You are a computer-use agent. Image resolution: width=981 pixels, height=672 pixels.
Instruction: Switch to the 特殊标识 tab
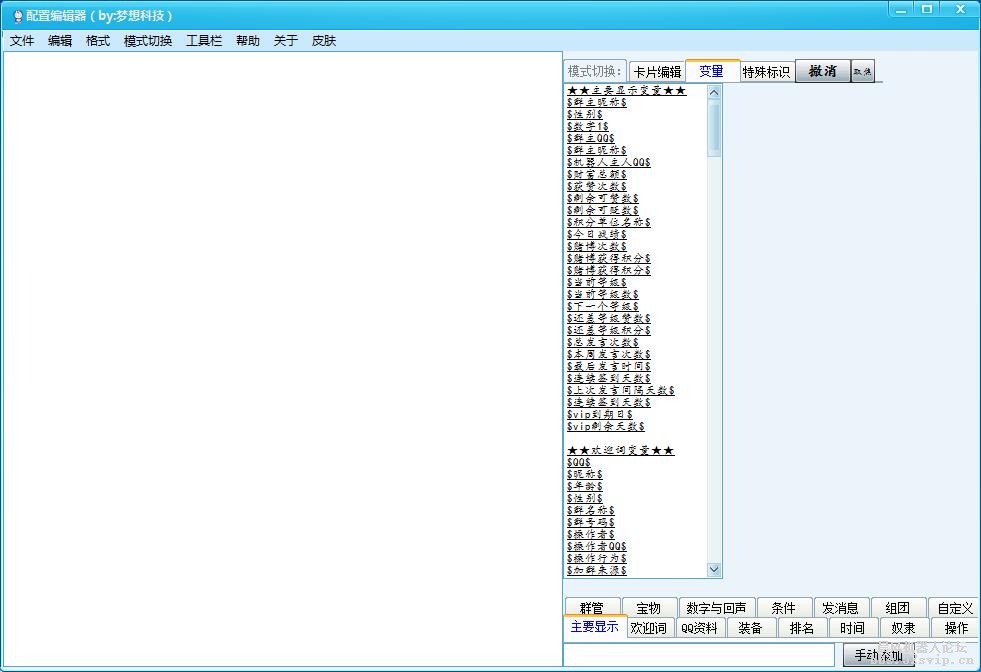click(766, 72)
